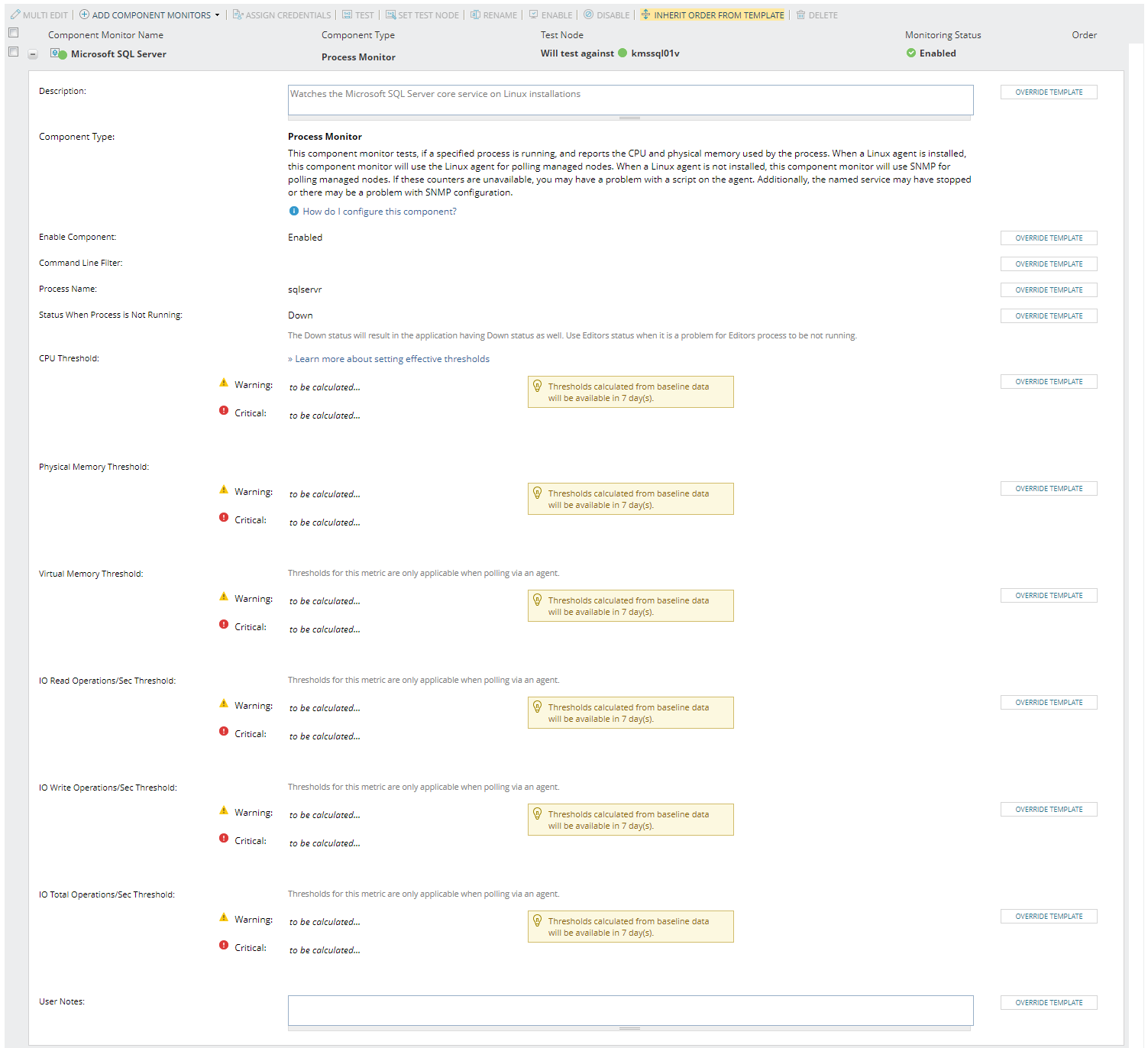
Task: Open the Add Component Monitors dropdown arrow
Action: pos(217,15)
